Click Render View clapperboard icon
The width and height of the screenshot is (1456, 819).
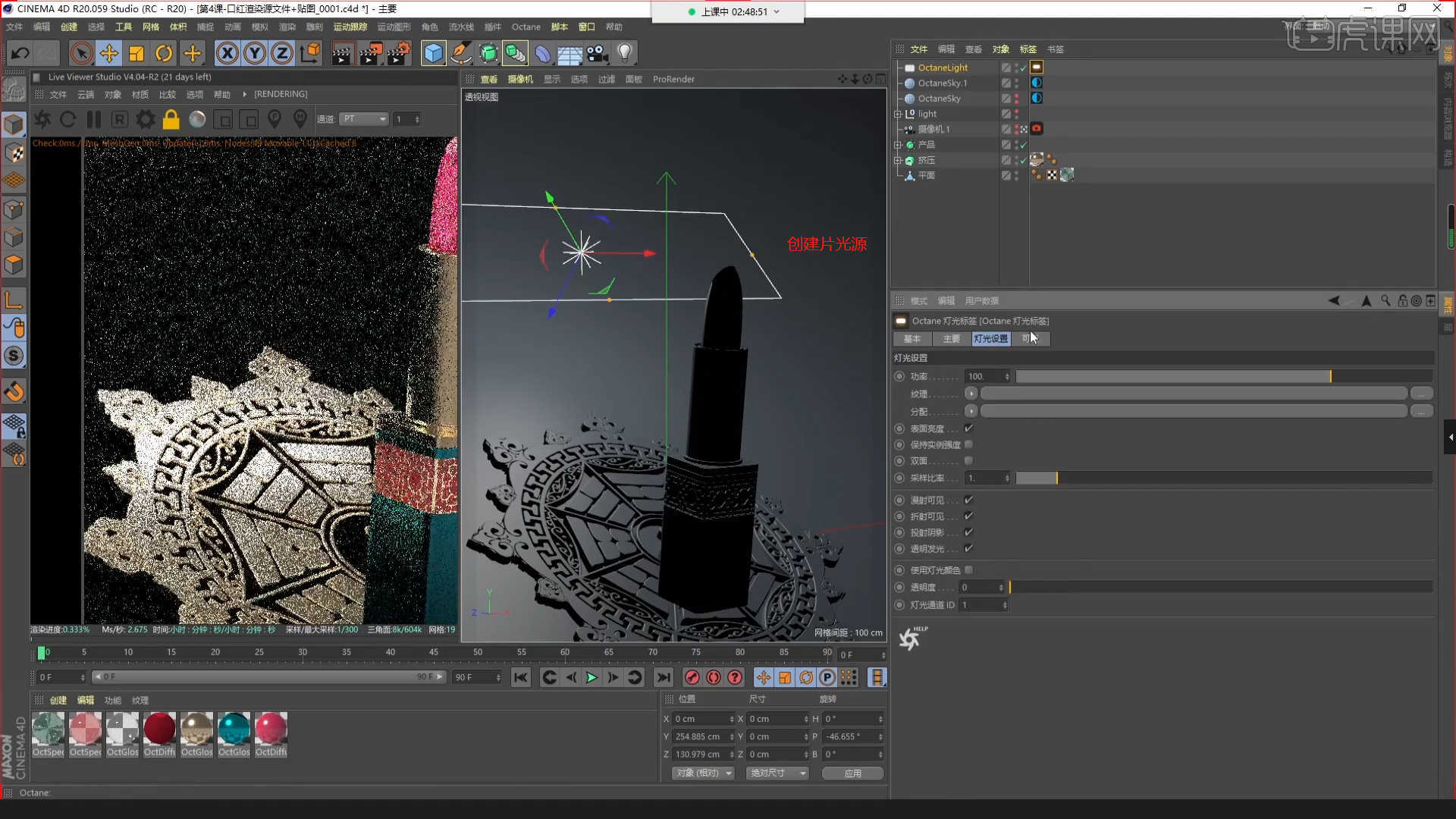[x=342, y=53]
